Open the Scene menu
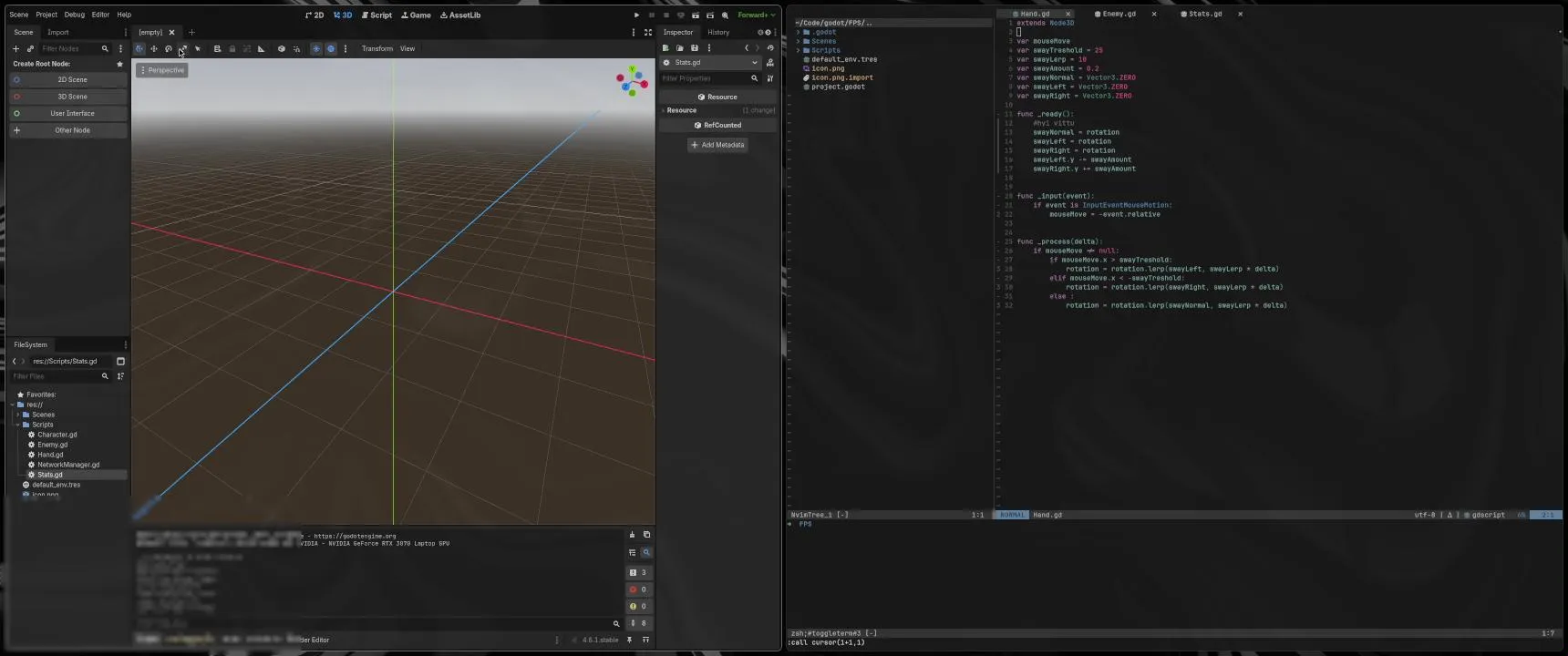 pyautogui.click(x=19, y=15)
